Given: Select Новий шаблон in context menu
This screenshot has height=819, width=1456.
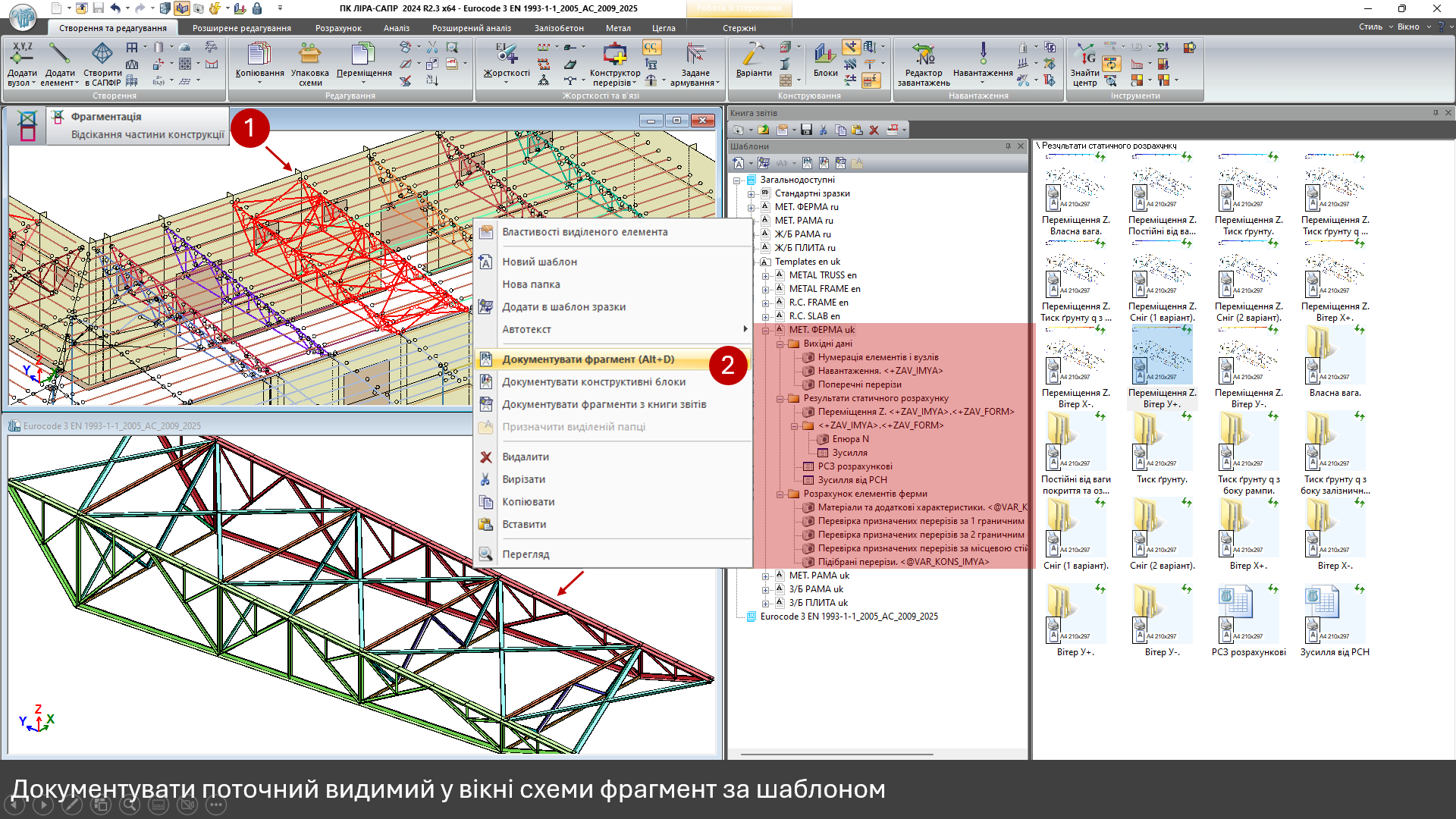Looking at the screenshot, I should (539, 262).
